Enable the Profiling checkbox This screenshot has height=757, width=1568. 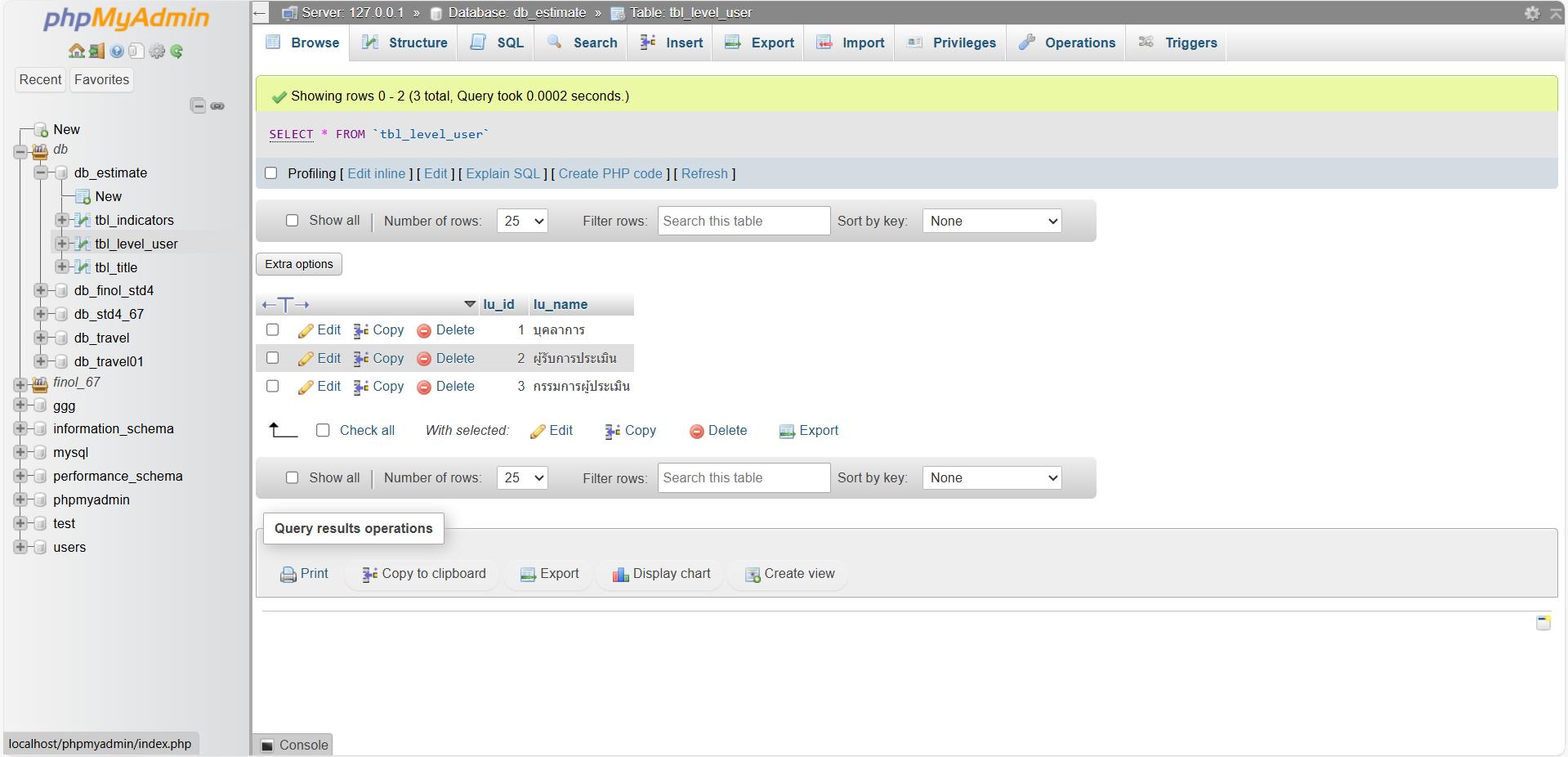pyautogui.click(x=271, y=173)
